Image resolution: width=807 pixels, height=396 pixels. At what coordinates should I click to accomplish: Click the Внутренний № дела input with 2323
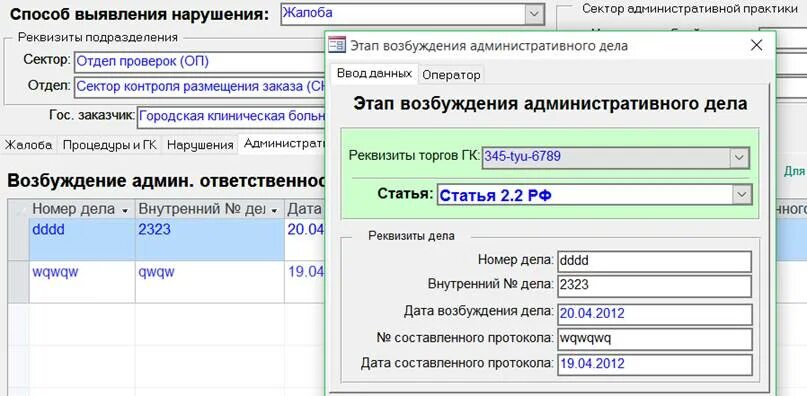coord(655,285)
